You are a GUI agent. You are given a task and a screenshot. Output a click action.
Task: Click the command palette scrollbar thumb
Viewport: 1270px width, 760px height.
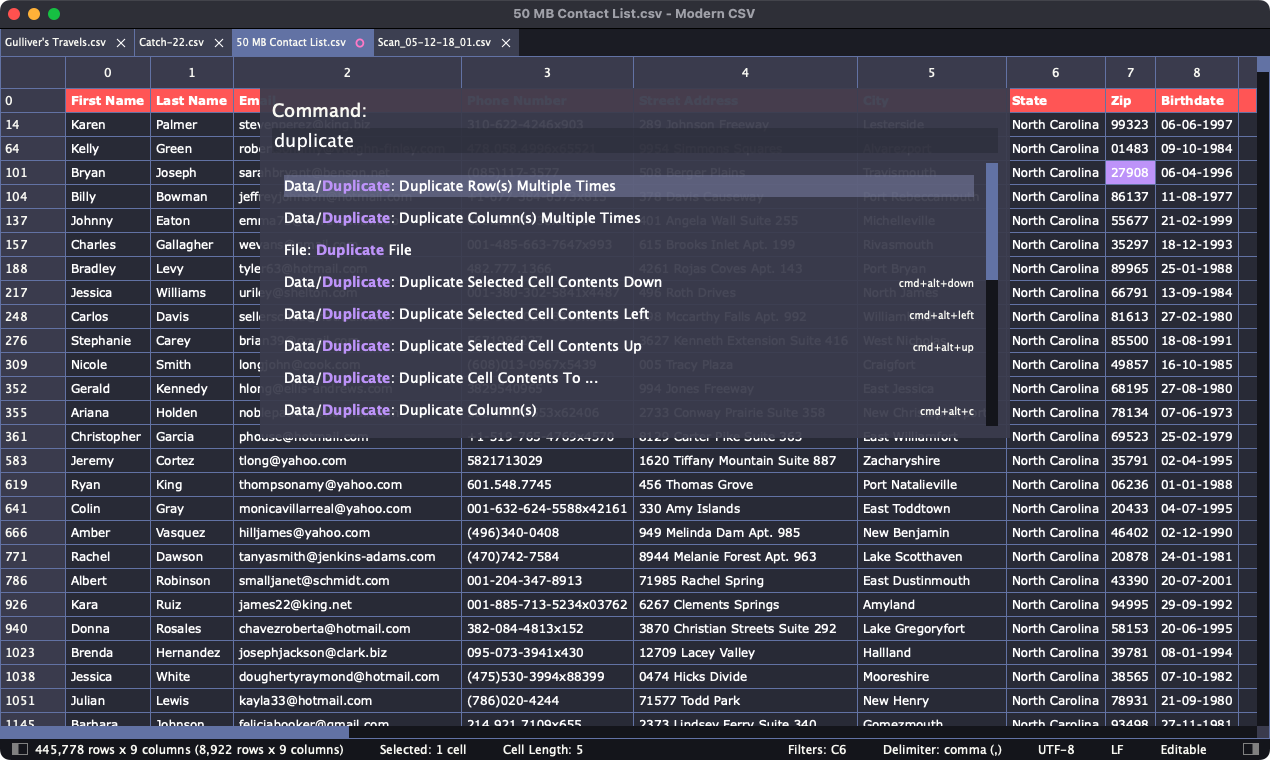click(x=992, y=221)
